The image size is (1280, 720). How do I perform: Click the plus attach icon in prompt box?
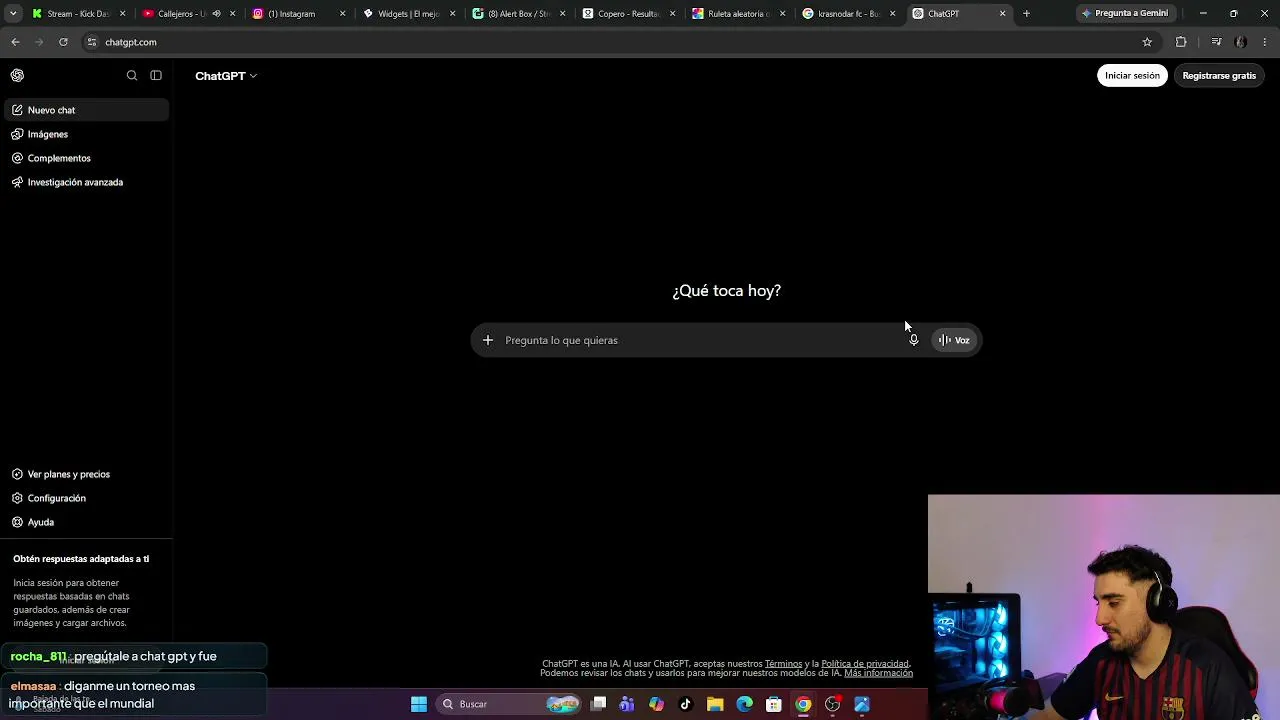coord(488,340)
